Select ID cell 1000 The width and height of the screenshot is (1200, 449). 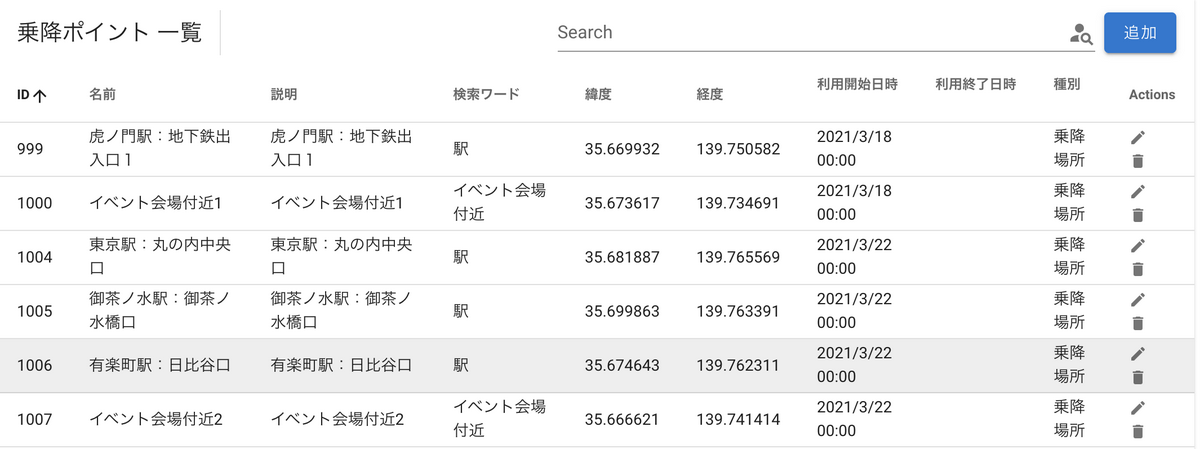click(x=35, y=203)
